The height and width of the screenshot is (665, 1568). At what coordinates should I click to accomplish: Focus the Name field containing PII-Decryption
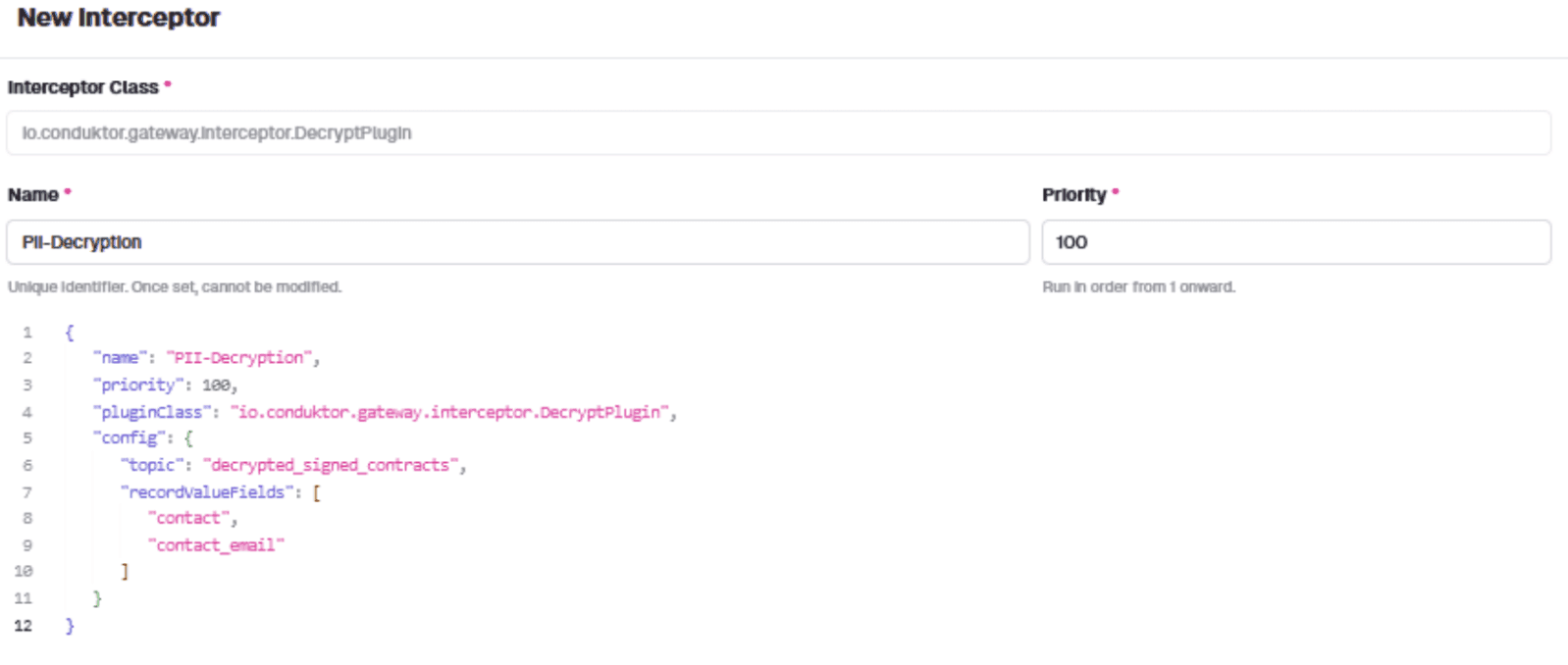point(517,242)
